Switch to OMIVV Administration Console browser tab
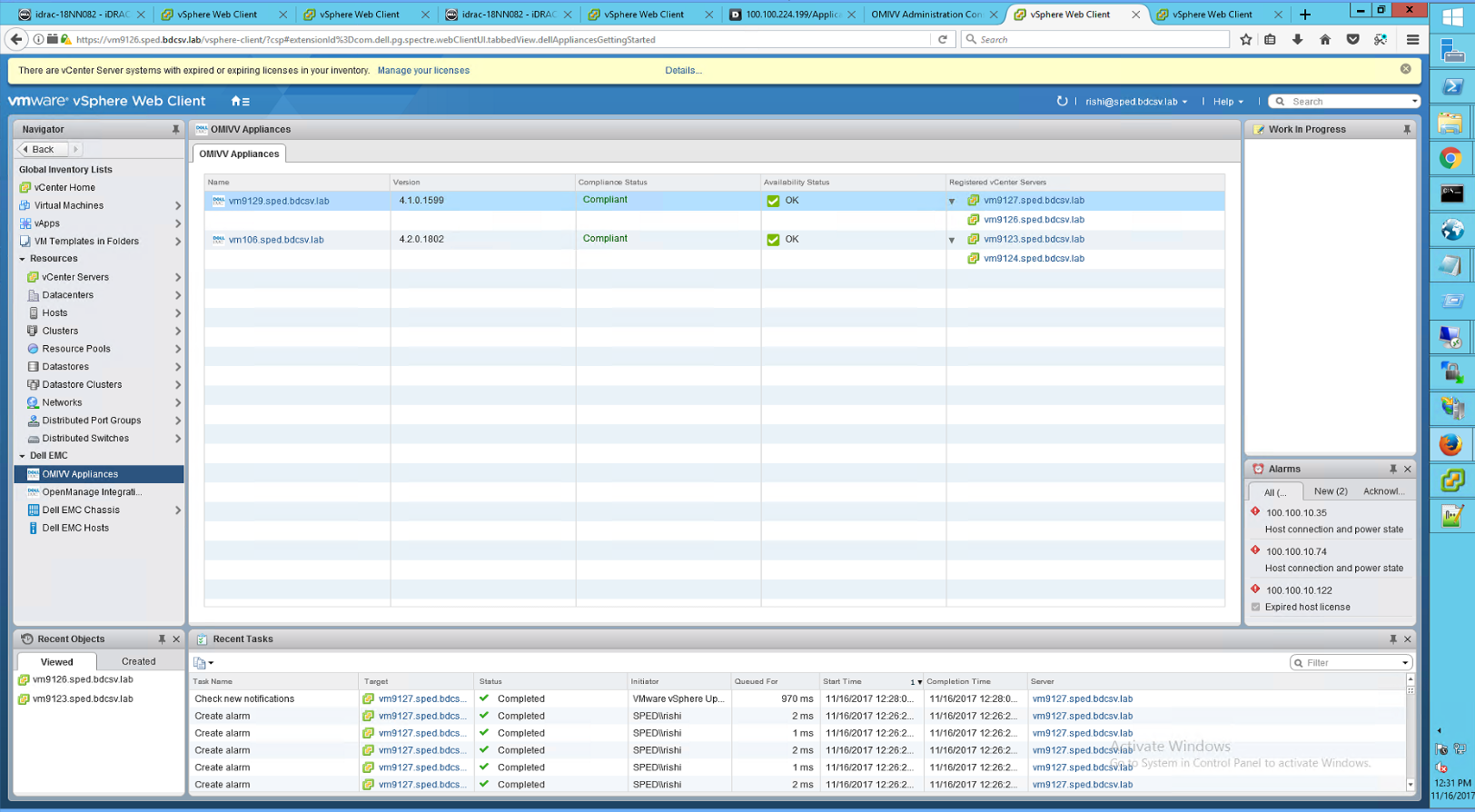This screenshot has height=812, width=1475. pos(926,14)
